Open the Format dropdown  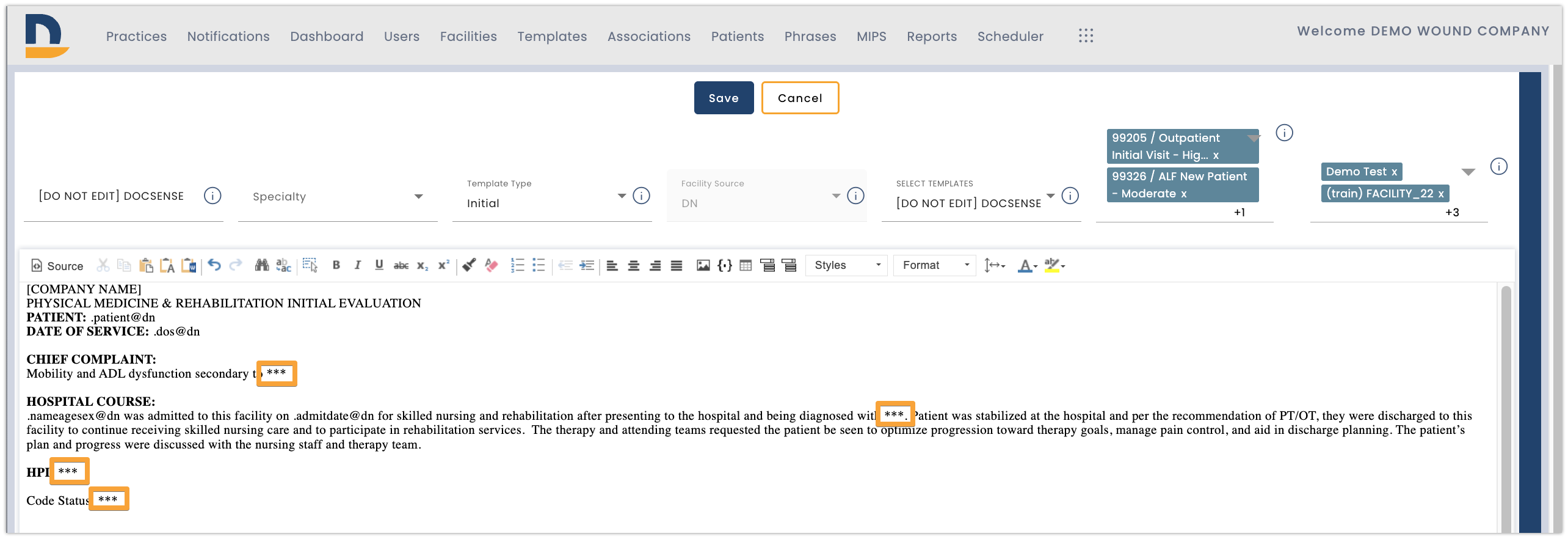click(x=935, y=265)
